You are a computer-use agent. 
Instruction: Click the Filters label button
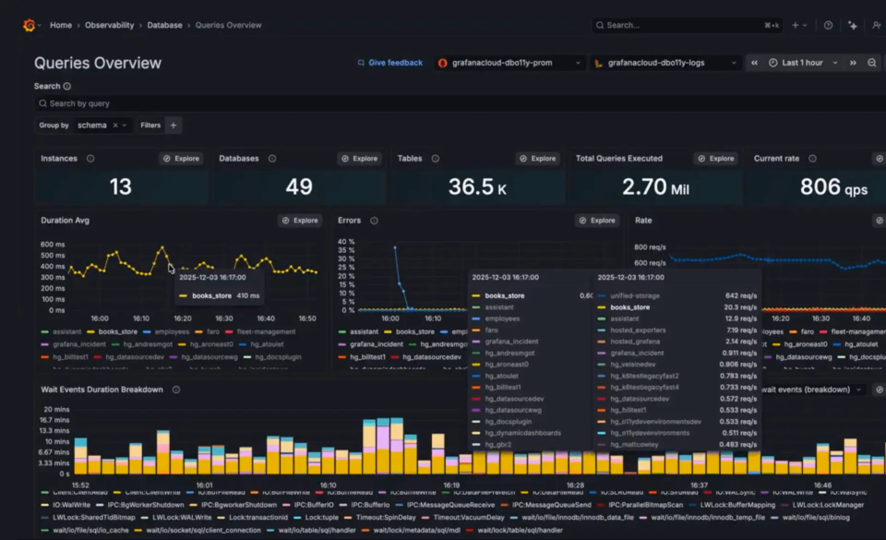pyautogui.click(x=150, y=125)
